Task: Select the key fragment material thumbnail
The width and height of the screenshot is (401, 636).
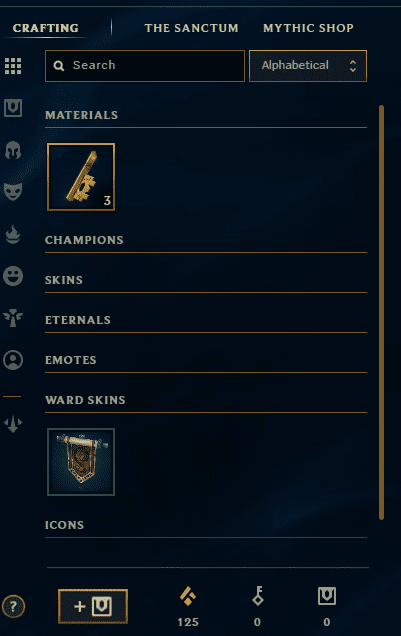Action: [81, 177]
